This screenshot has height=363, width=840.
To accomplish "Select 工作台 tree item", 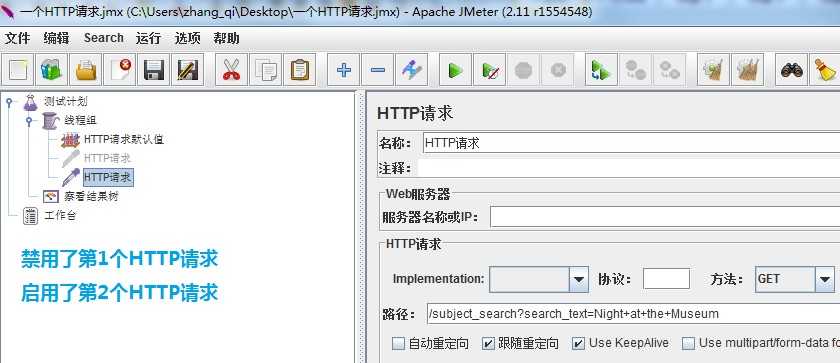I will pyautogui.click(x=60, y=216).
